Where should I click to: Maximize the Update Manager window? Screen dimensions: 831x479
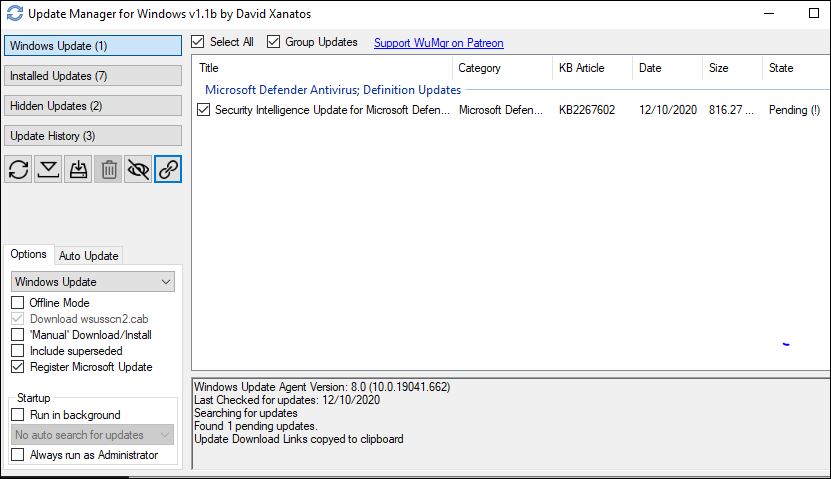click(812, 15)
